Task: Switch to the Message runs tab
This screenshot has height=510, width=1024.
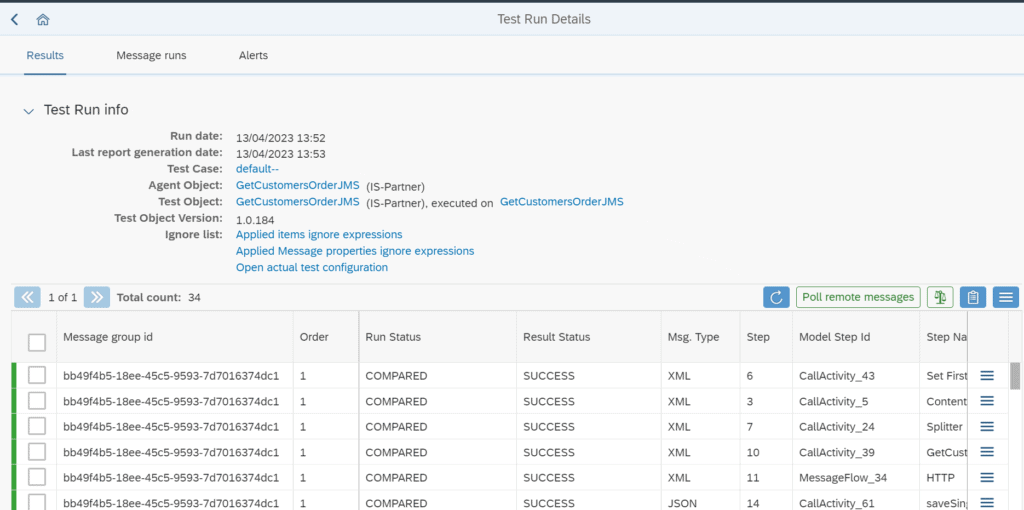Action: click(x=151, y=56)
